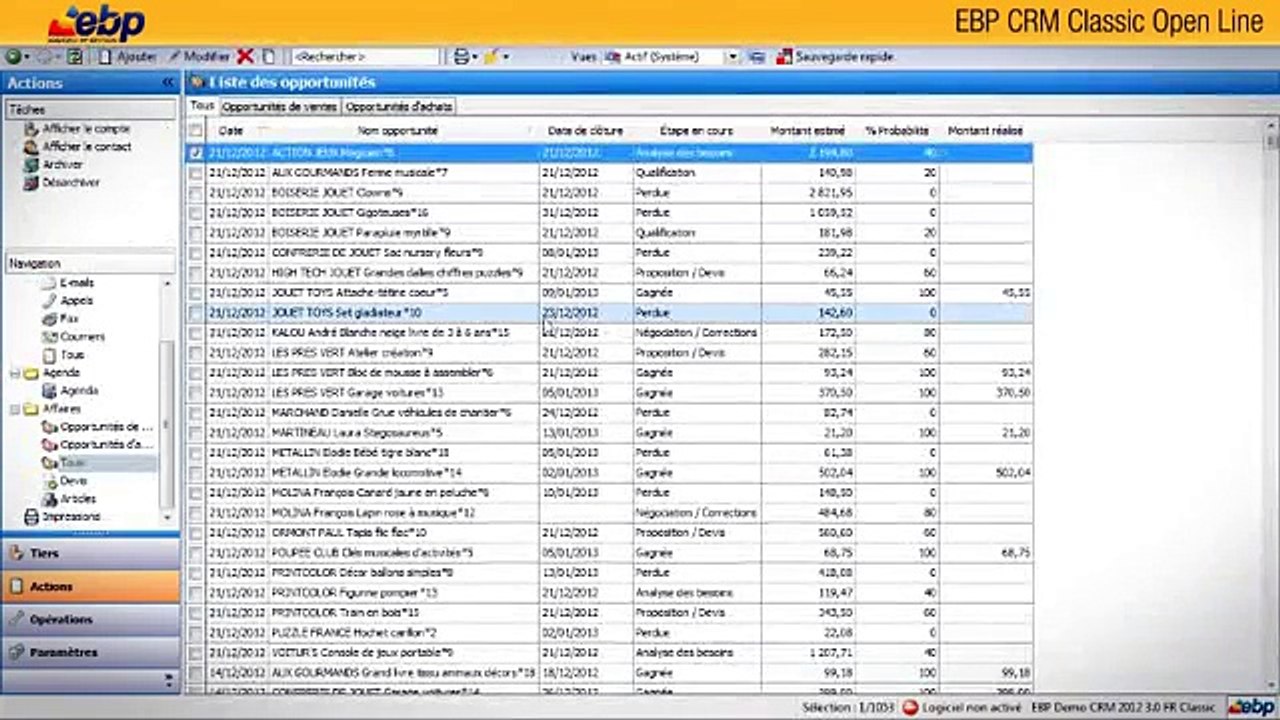The width and height of the screenshot is (1280, 720).
Task: Select the JOUET TOYS Set gladiateur row
Action: click(x=619, y=313)
